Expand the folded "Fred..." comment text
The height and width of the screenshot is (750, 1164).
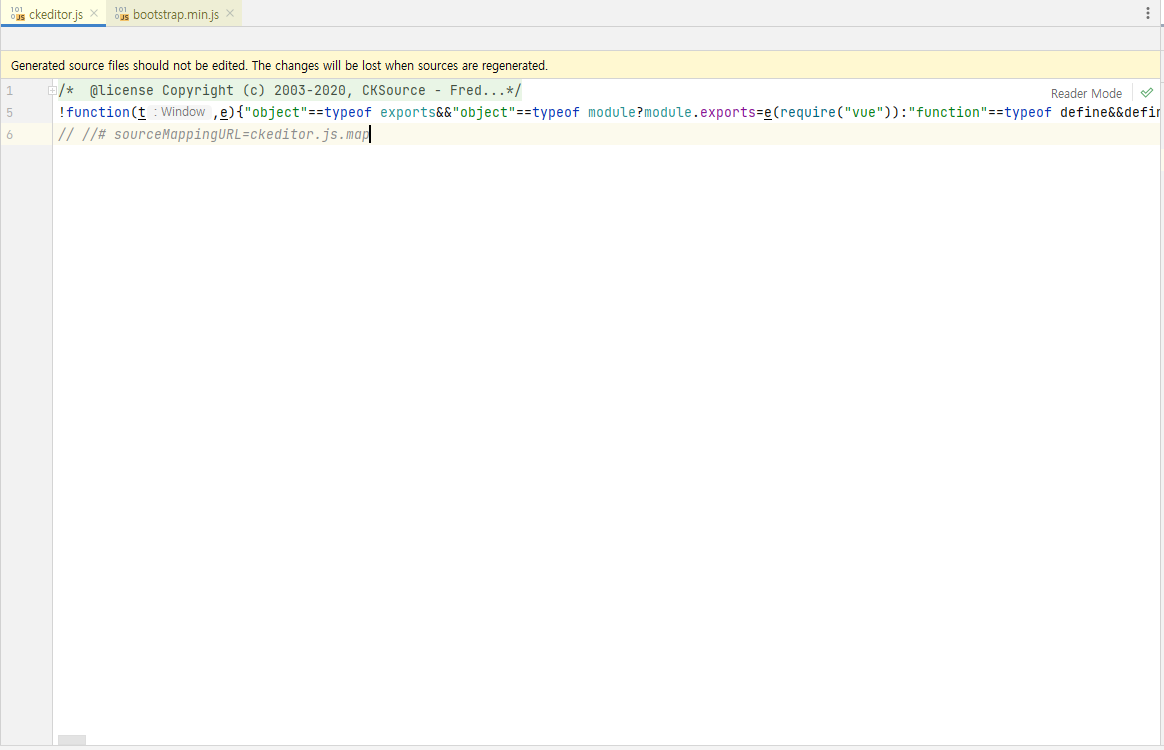(484, 91)
